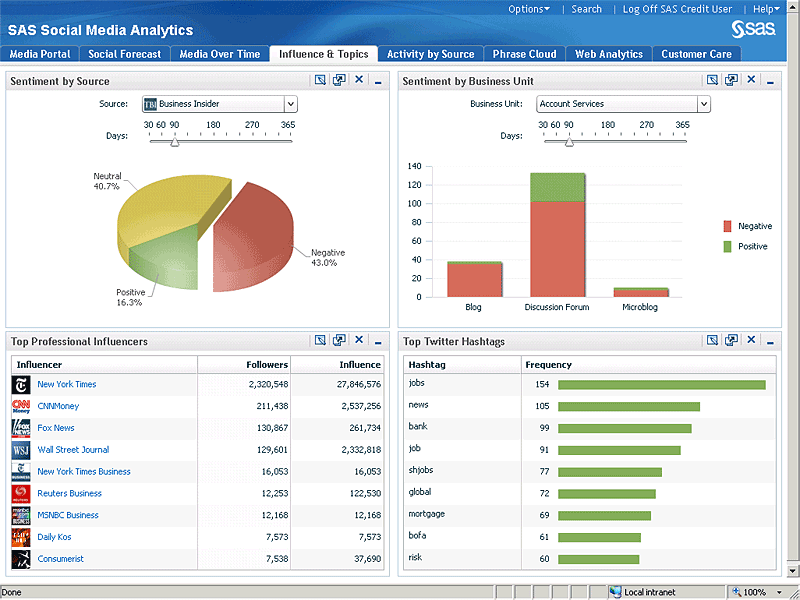Click the edit icon in Sentiment by Source panel
Screen dimensions: 800x600
coord(320,81)
